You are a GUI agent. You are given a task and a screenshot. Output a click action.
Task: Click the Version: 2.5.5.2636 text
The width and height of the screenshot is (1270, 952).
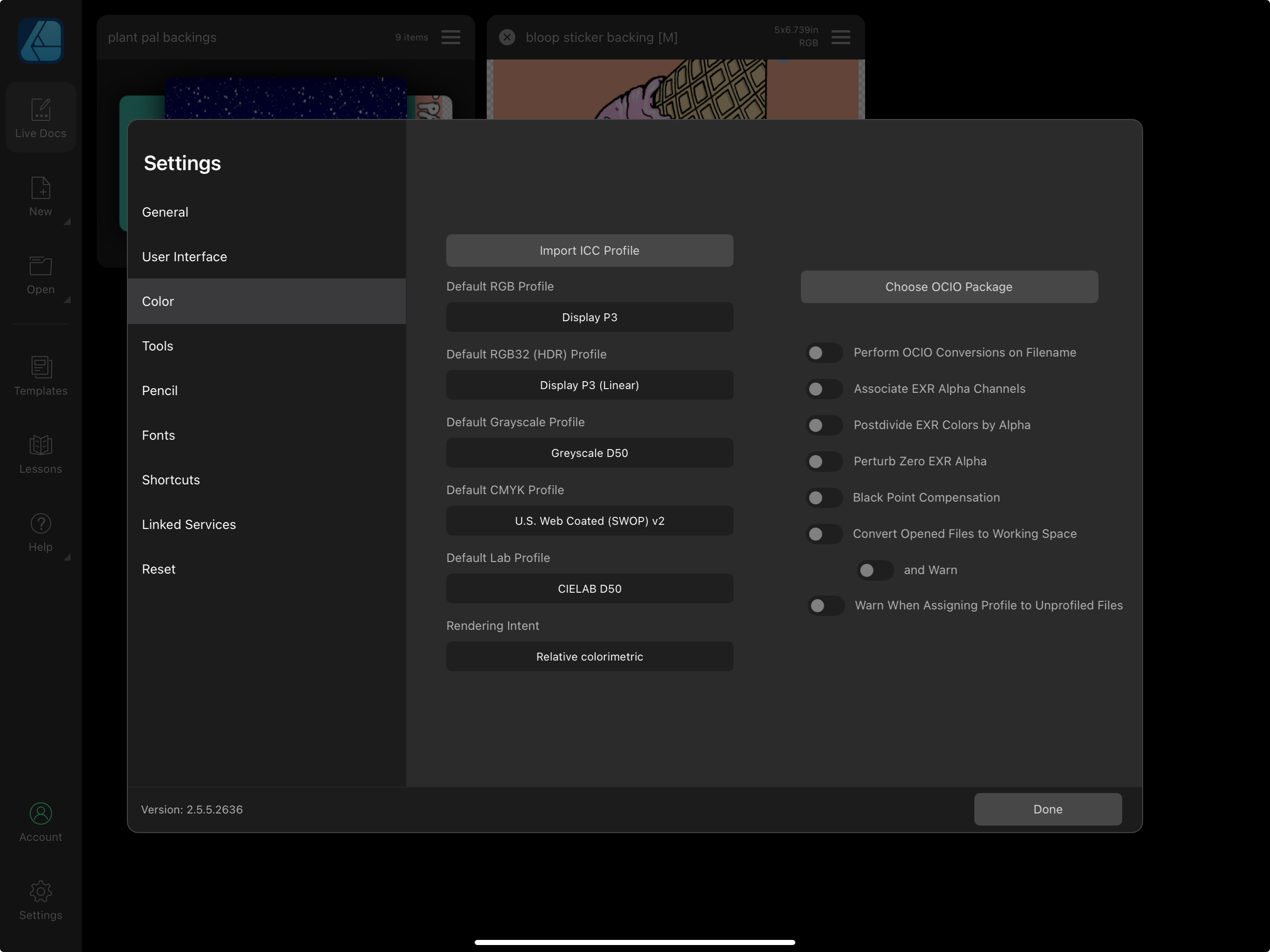(x=192, y=809)
